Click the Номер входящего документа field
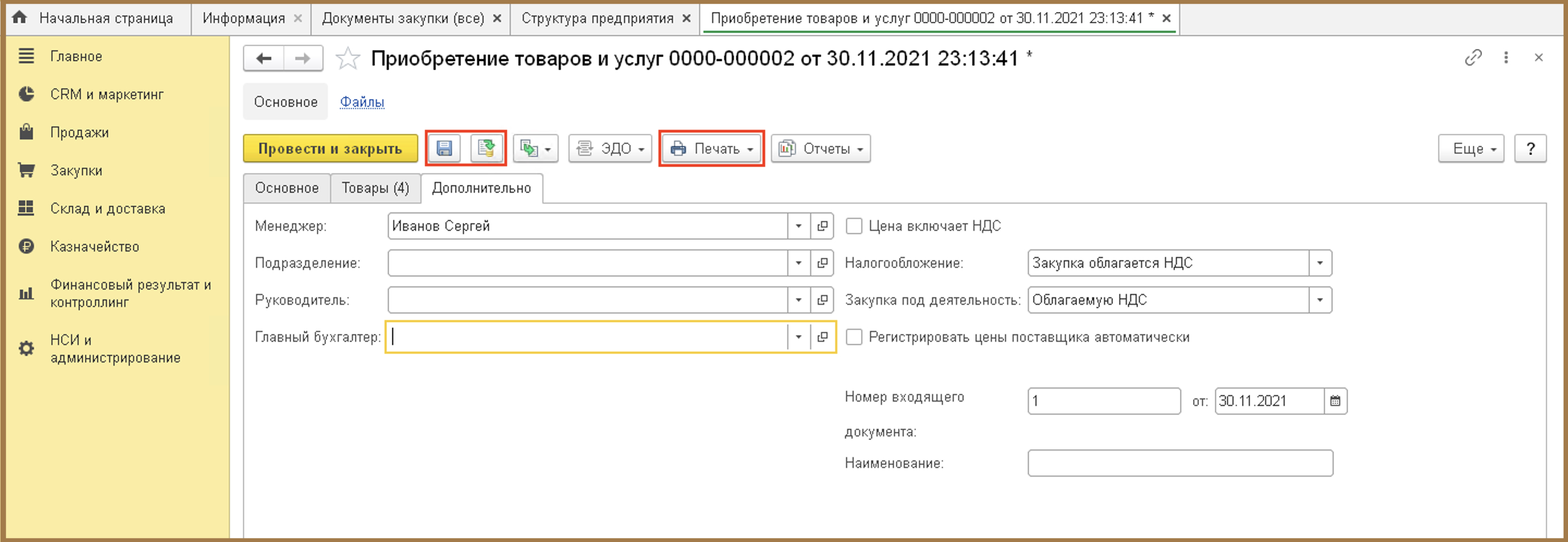This screenshot has height=542, width=1568. pyautogui.click(x=1104, y=401)
